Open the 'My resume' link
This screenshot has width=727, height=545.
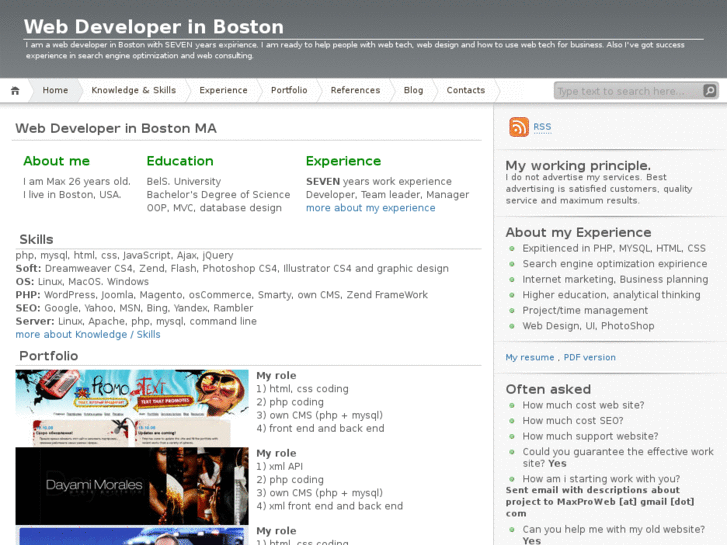pos(529,358)
